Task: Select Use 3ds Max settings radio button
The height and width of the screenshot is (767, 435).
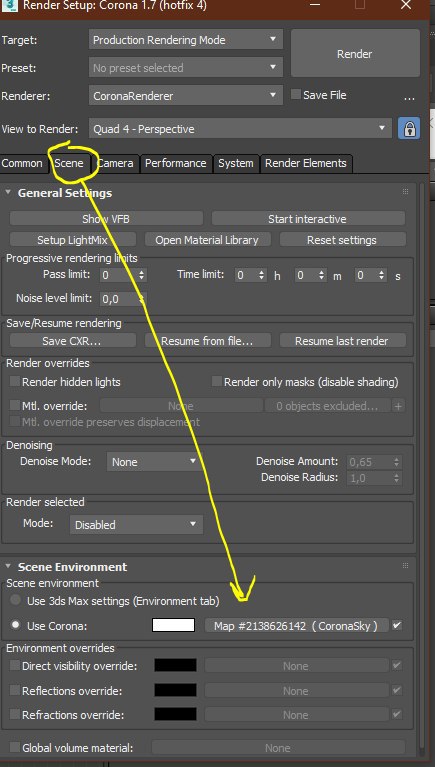Action: 16,600
